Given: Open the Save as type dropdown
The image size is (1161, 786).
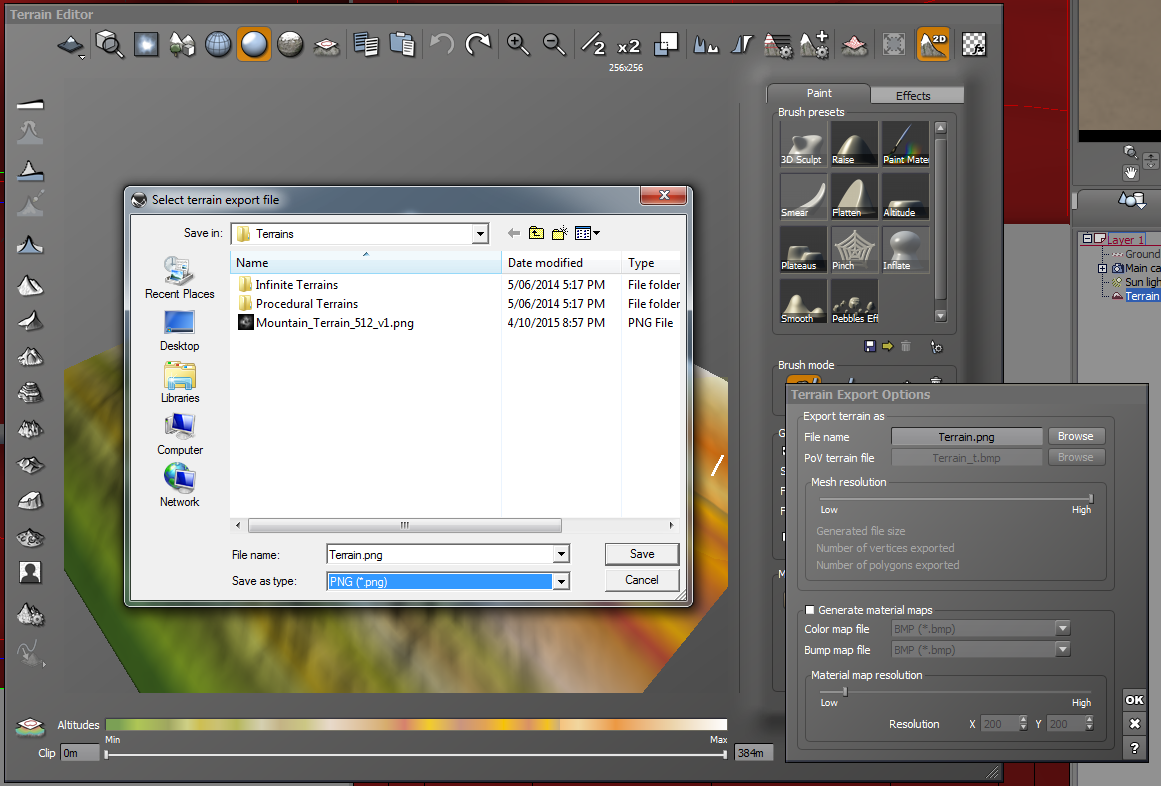Looking at the screenshot, I should [561, 582].
